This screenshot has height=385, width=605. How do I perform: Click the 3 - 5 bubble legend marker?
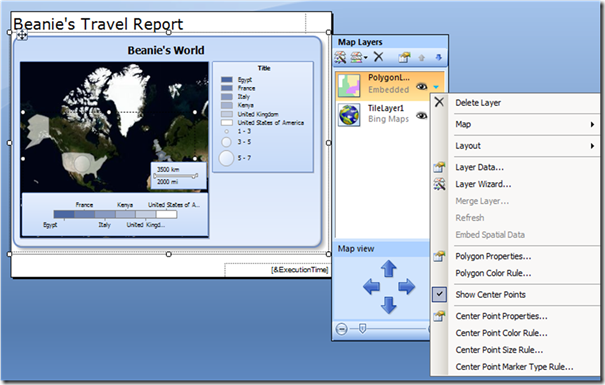226,142
